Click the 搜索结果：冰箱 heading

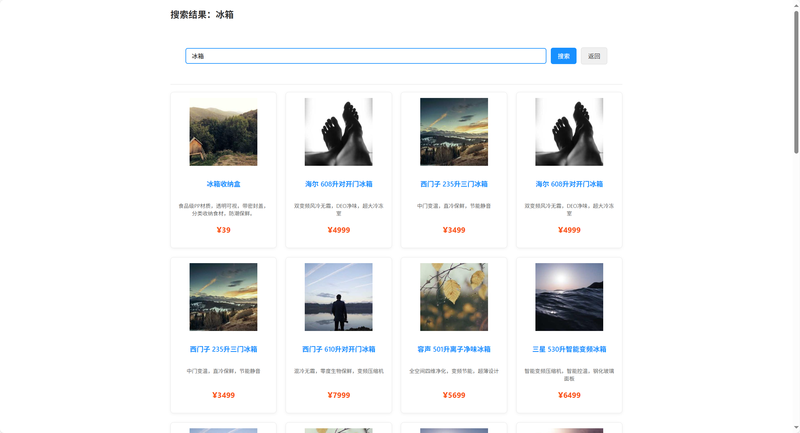(202, 15)
